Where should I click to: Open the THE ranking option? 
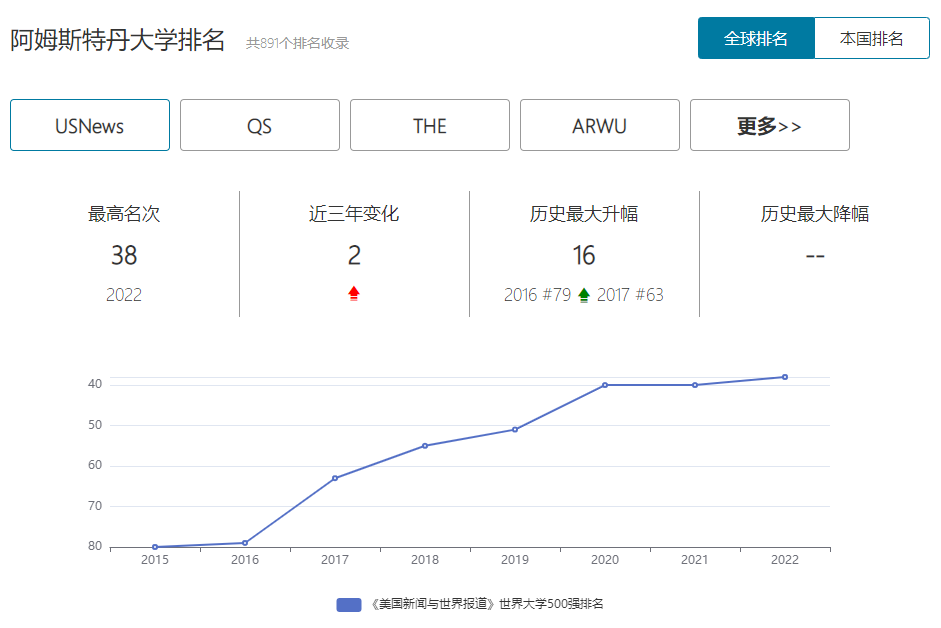(429, 125)
